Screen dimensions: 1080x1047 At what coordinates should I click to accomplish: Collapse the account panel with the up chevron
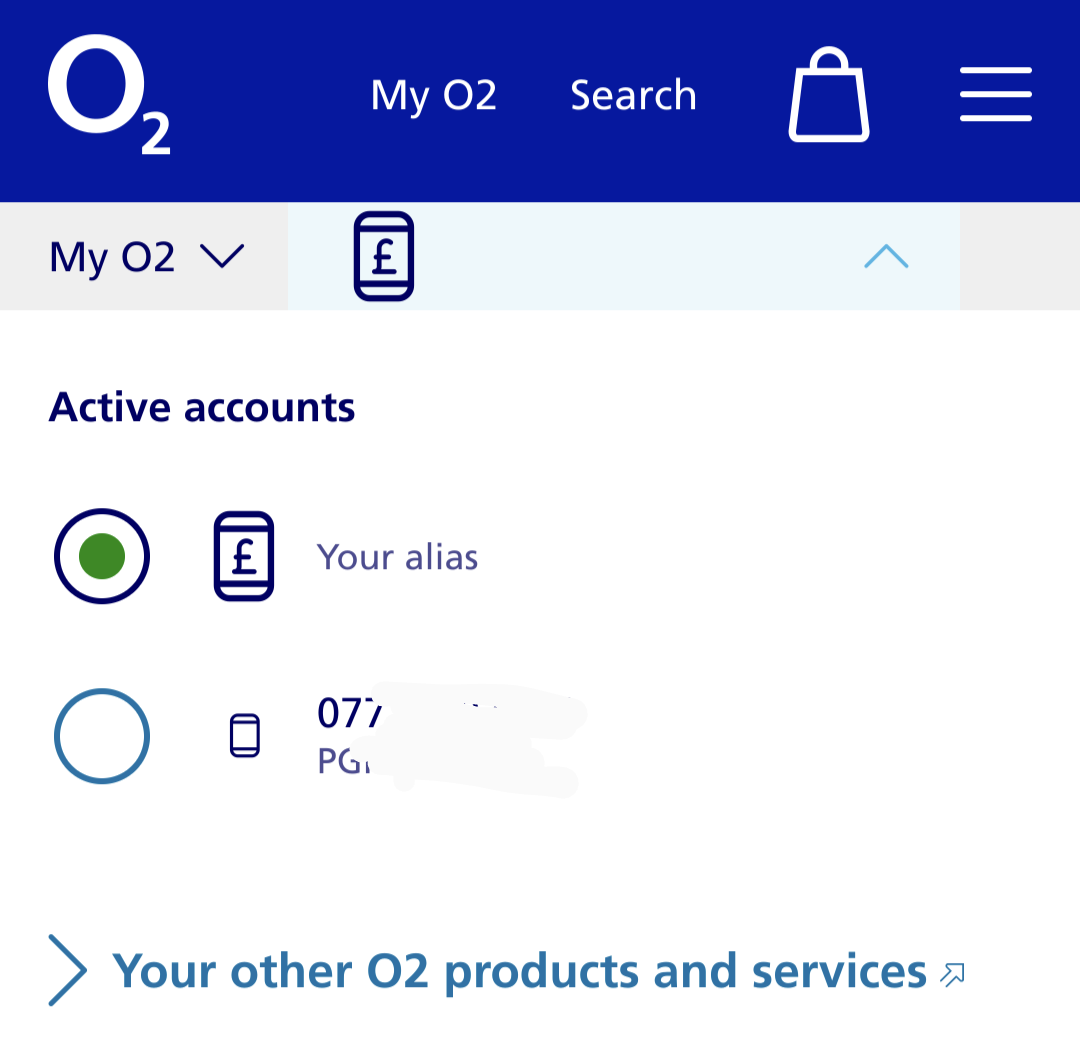click(884, 256)
